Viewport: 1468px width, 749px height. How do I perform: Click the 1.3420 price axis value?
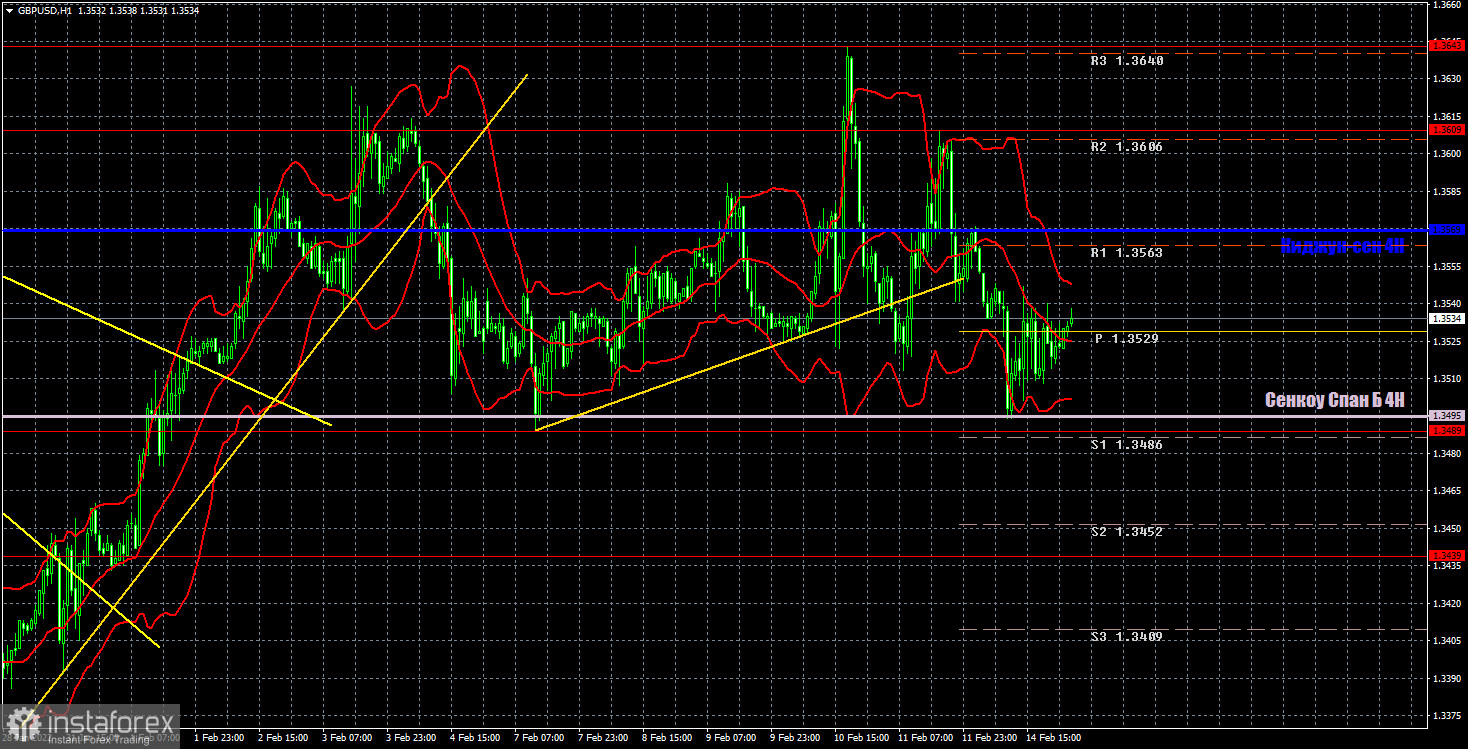click(x=1447, y=603)
